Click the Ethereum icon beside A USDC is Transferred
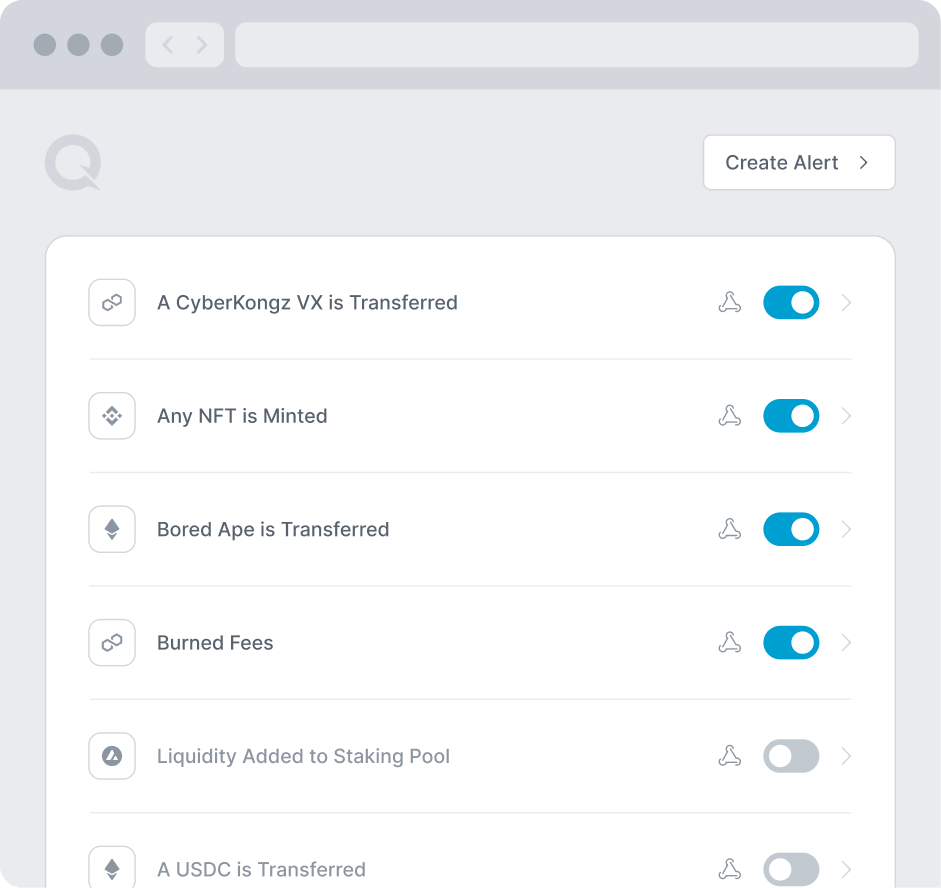The height and width of the screenshot is (888, 941). coord(112,868)
